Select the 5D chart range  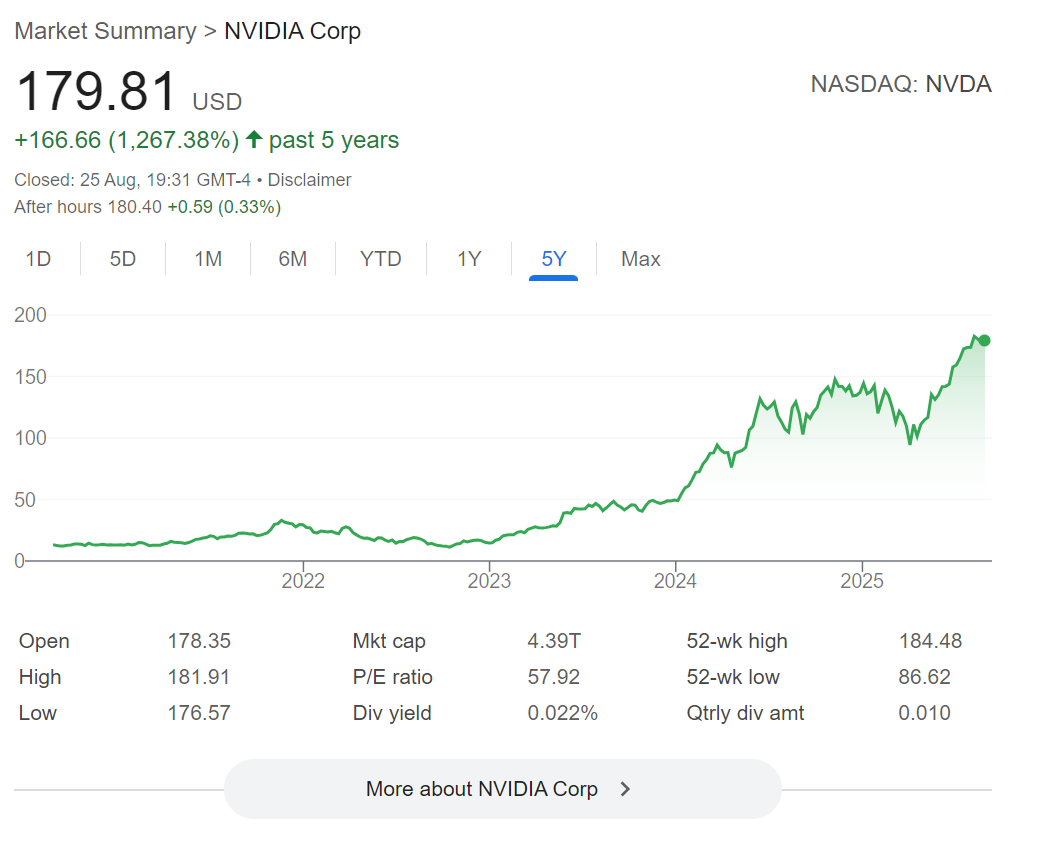[123, 259]
